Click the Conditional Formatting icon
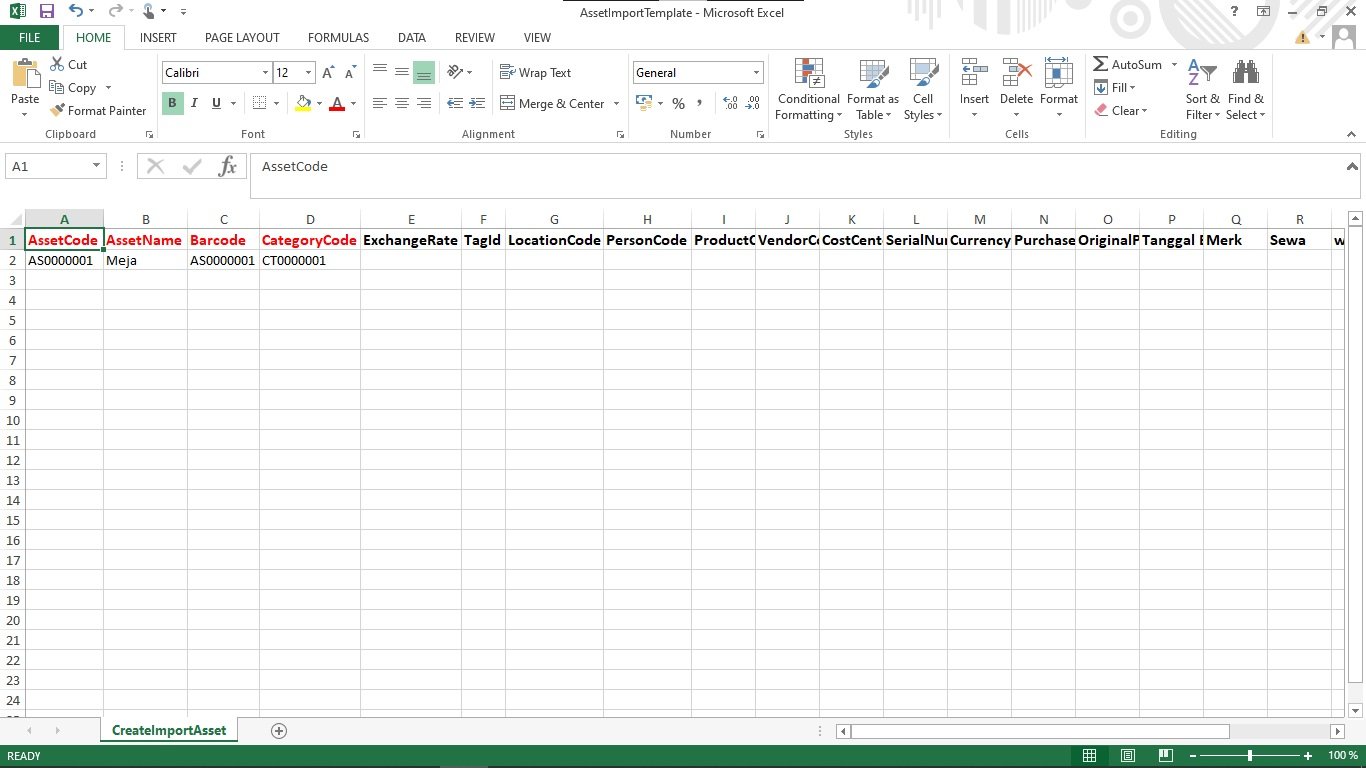The height and width of the screenshot is (768, 1366). pos(809,74)
